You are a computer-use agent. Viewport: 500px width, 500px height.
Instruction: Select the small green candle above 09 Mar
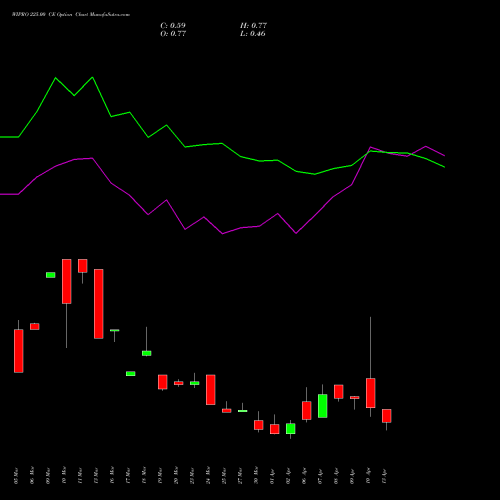[51, 275]
